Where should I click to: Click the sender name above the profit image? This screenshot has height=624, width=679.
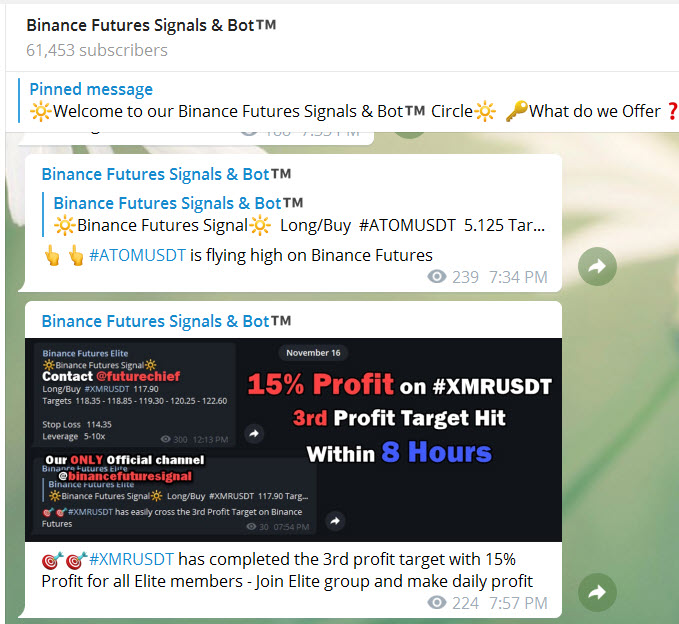click(166, 321)
